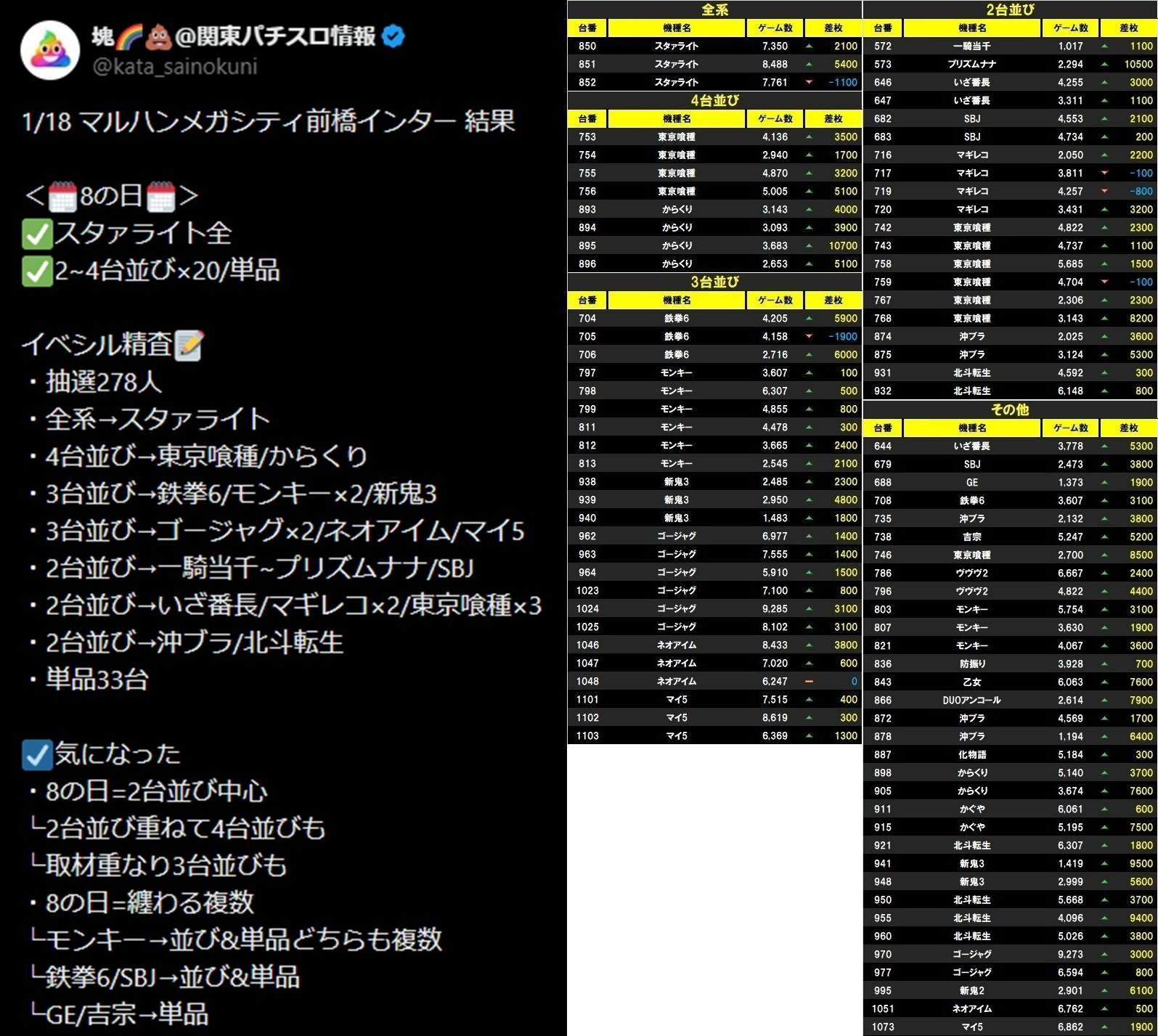The width and height of the screenshot is (1158, 1036).
Task: Click machine name プリズムナナ in row 573
Action: [x=972, y=64]
